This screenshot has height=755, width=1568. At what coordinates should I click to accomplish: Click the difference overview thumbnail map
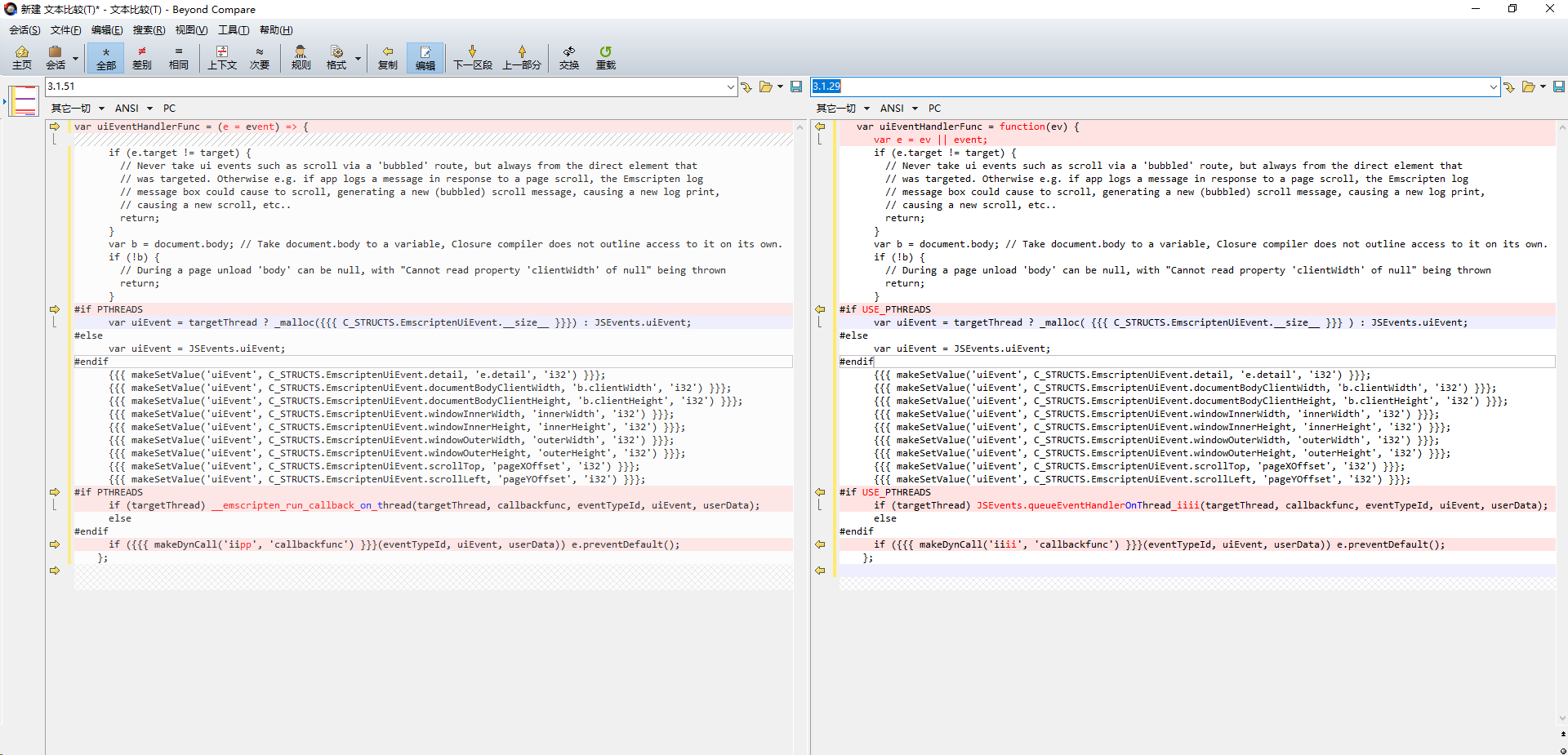pyautogui.click(x=24, y=100)
